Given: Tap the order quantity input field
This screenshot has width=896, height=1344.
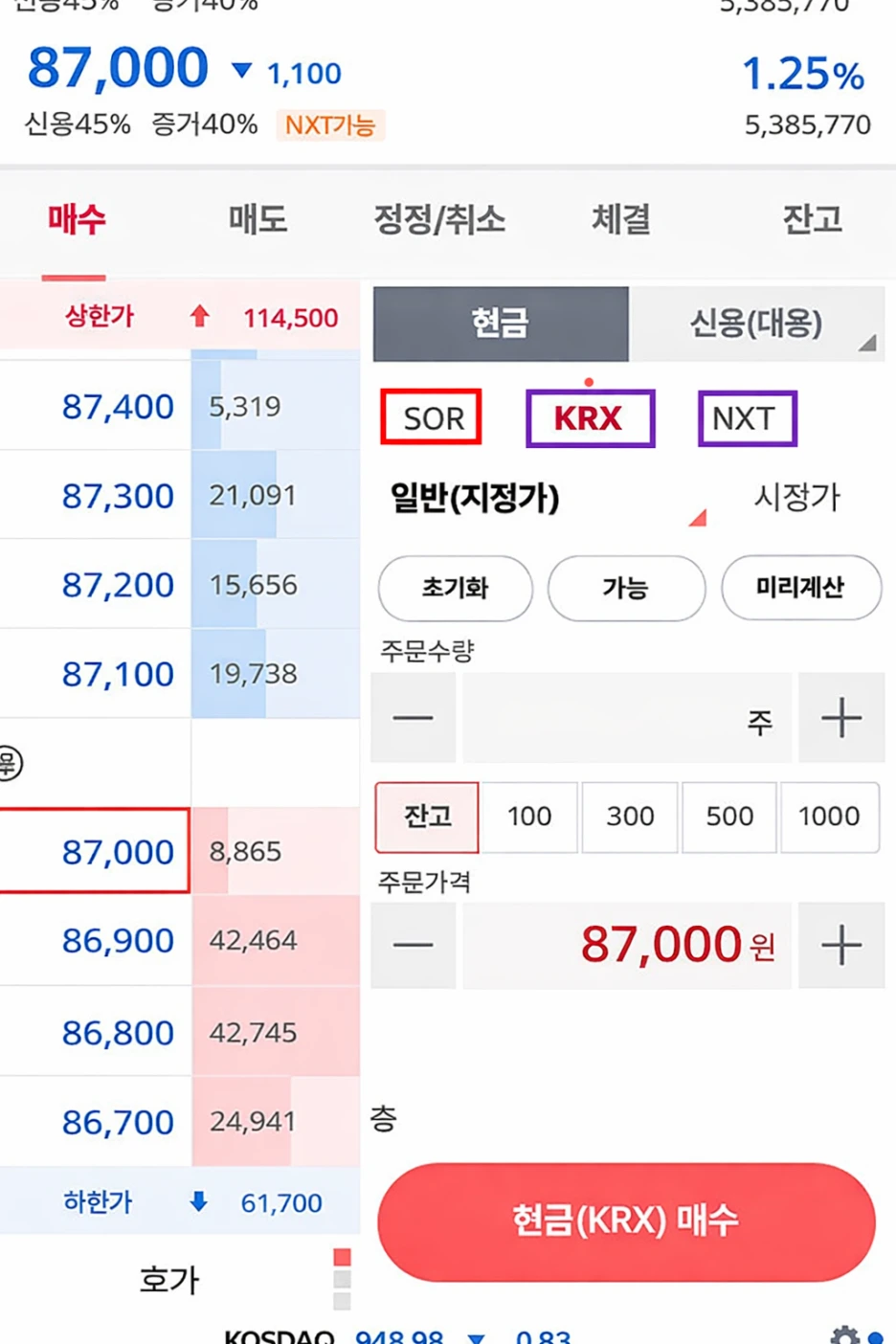Looking at the screenshot, I should (x=613, y=718).
